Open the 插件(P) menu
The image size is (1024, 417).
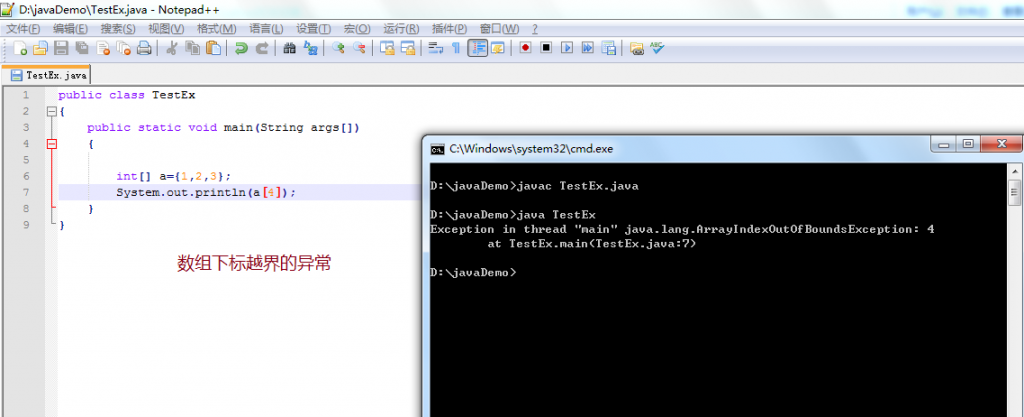click(449, 29)
